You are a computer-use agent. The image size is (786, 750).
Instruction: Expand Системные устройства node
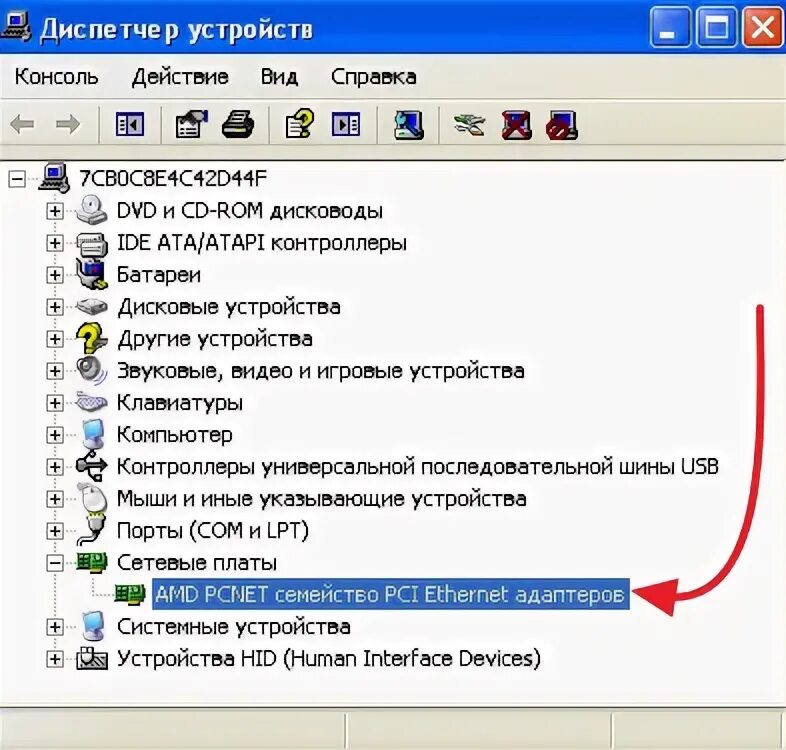click(x=55, y=627)
